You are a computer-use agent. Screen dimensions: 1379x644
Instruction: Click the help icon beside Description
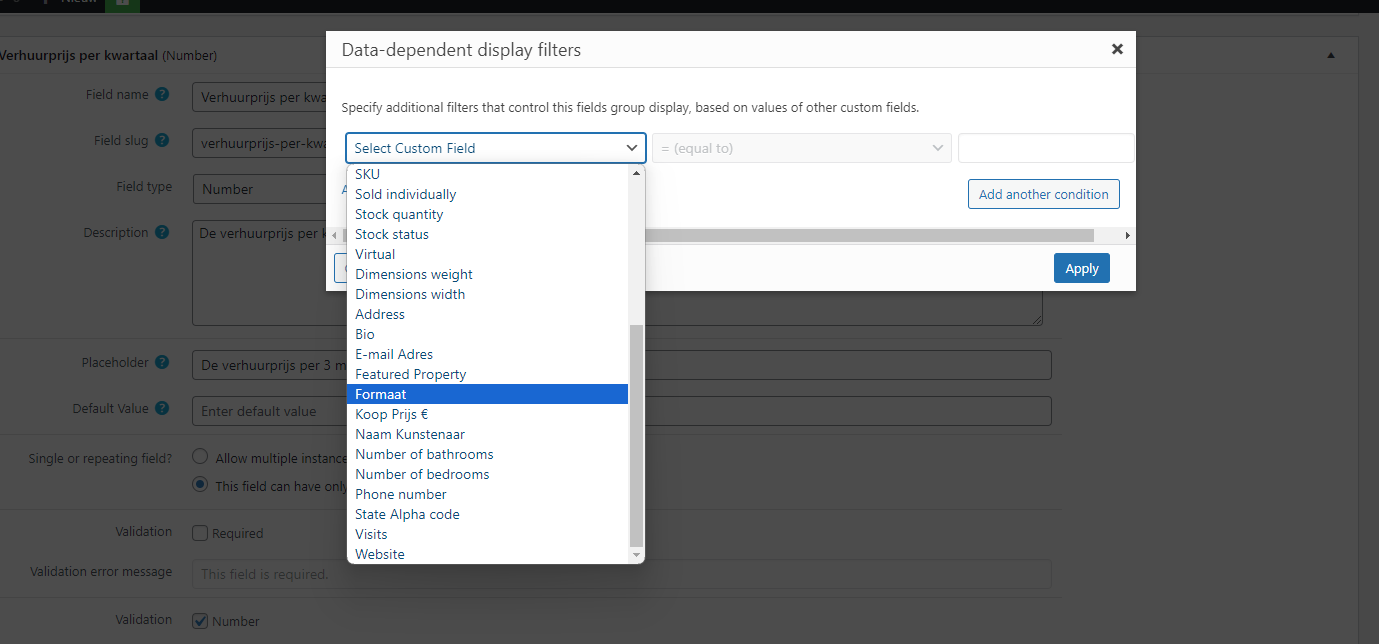[x=162, y=233]
